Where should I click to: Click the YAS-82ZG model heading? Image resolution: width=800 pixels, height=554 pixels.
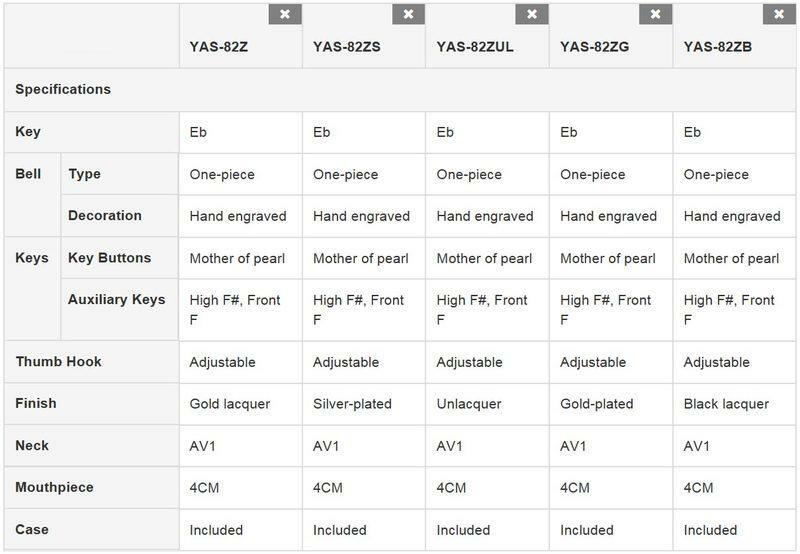(x=593, y=46)
